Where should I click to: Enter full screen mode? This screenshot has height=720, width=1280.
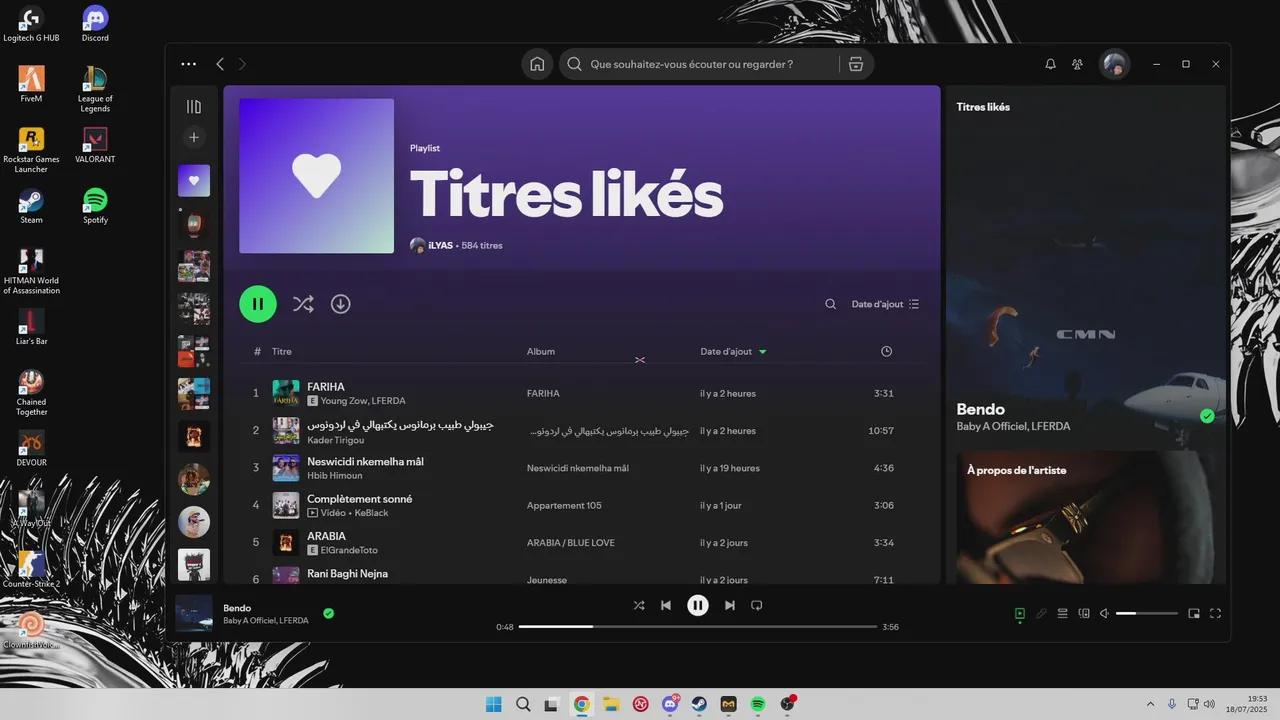click(x=1216, y=613)
